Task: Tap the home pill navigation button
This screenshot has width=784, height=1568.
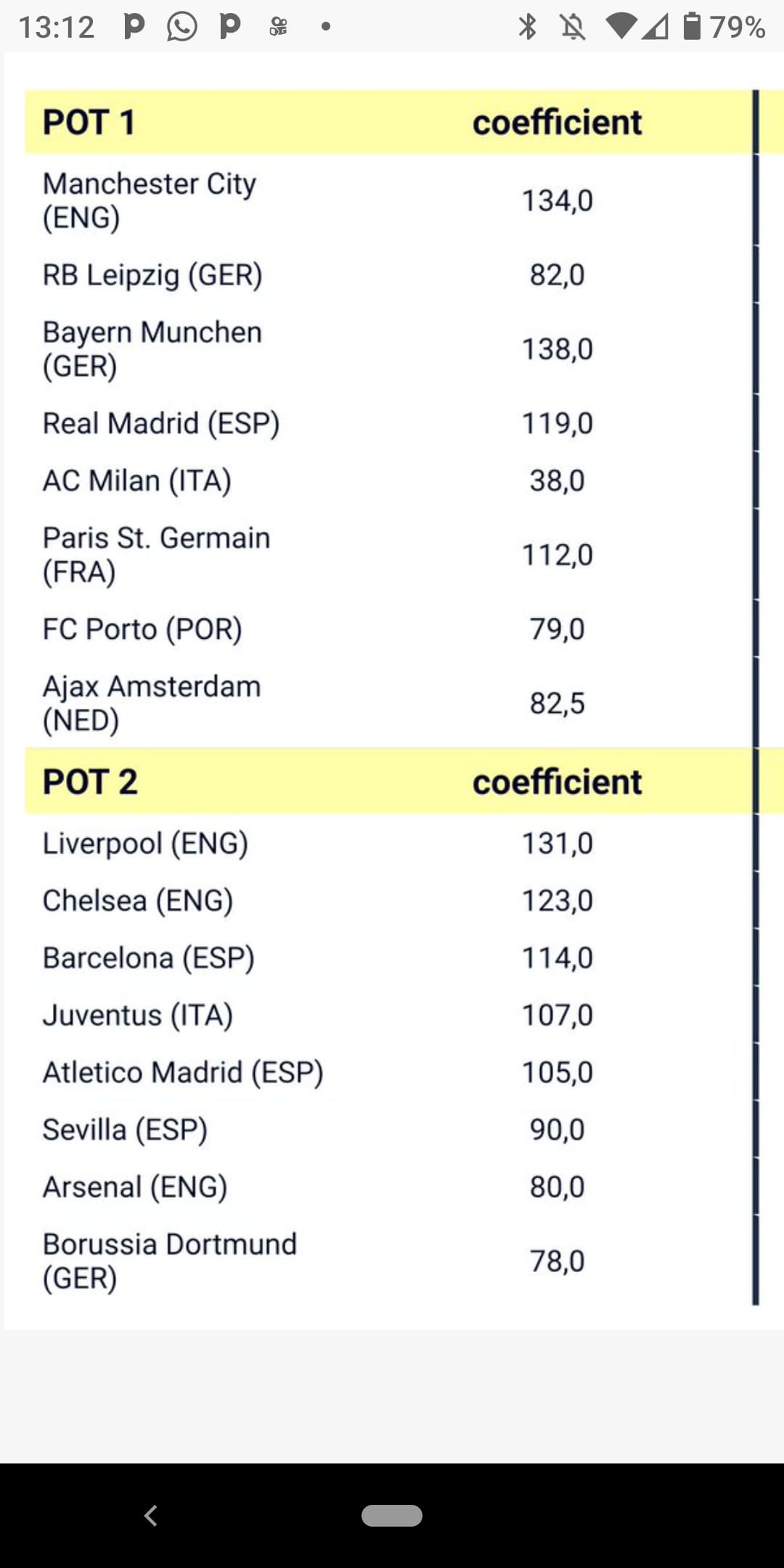Action: (392, 1516)
